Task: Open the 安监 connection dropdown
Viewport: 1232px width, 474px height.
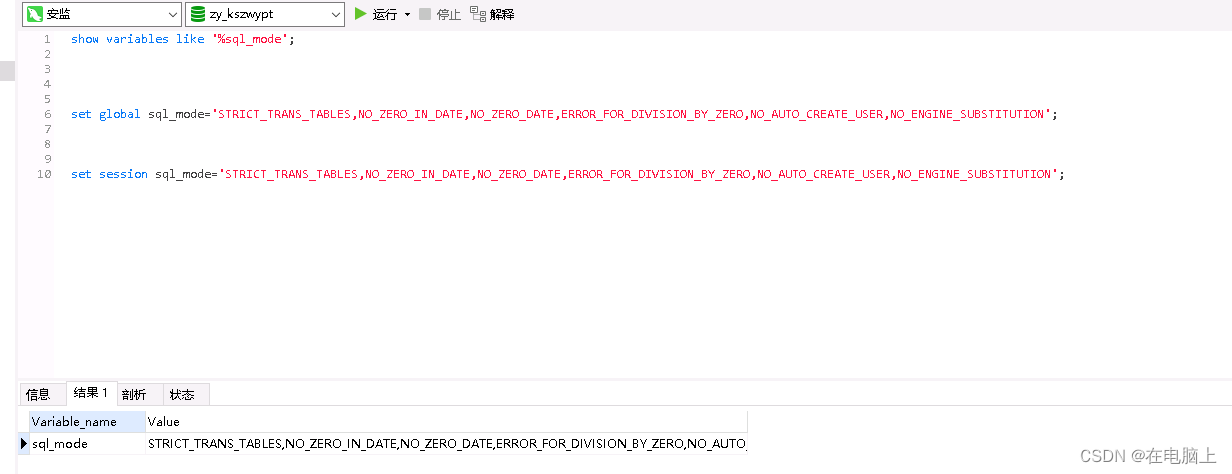Action: coord(102,14)
